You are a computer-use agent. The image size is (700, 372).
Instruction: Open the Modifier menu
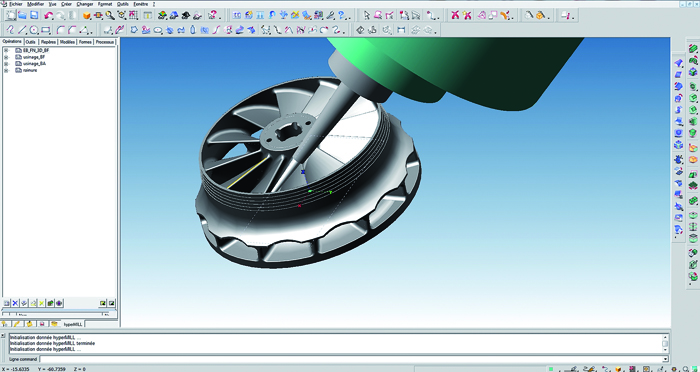click(x=36, y=4)
